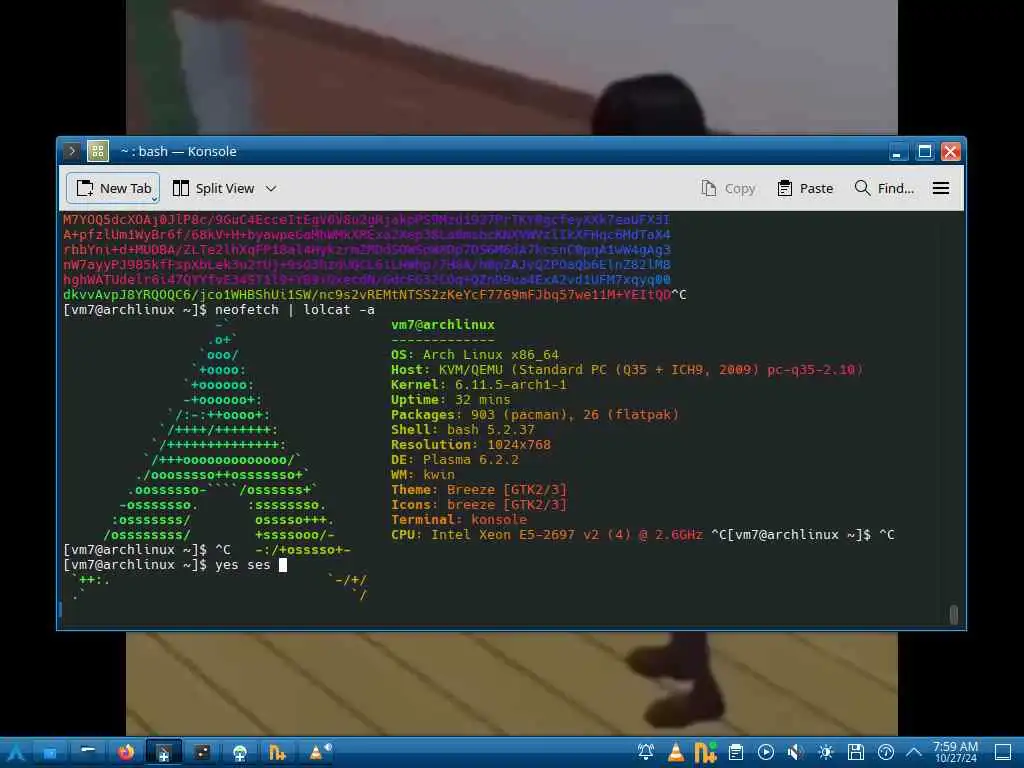Screen dimensions: 1024x768
Task: Click the VLC cone tray icon
Action: tap(676, 752)
